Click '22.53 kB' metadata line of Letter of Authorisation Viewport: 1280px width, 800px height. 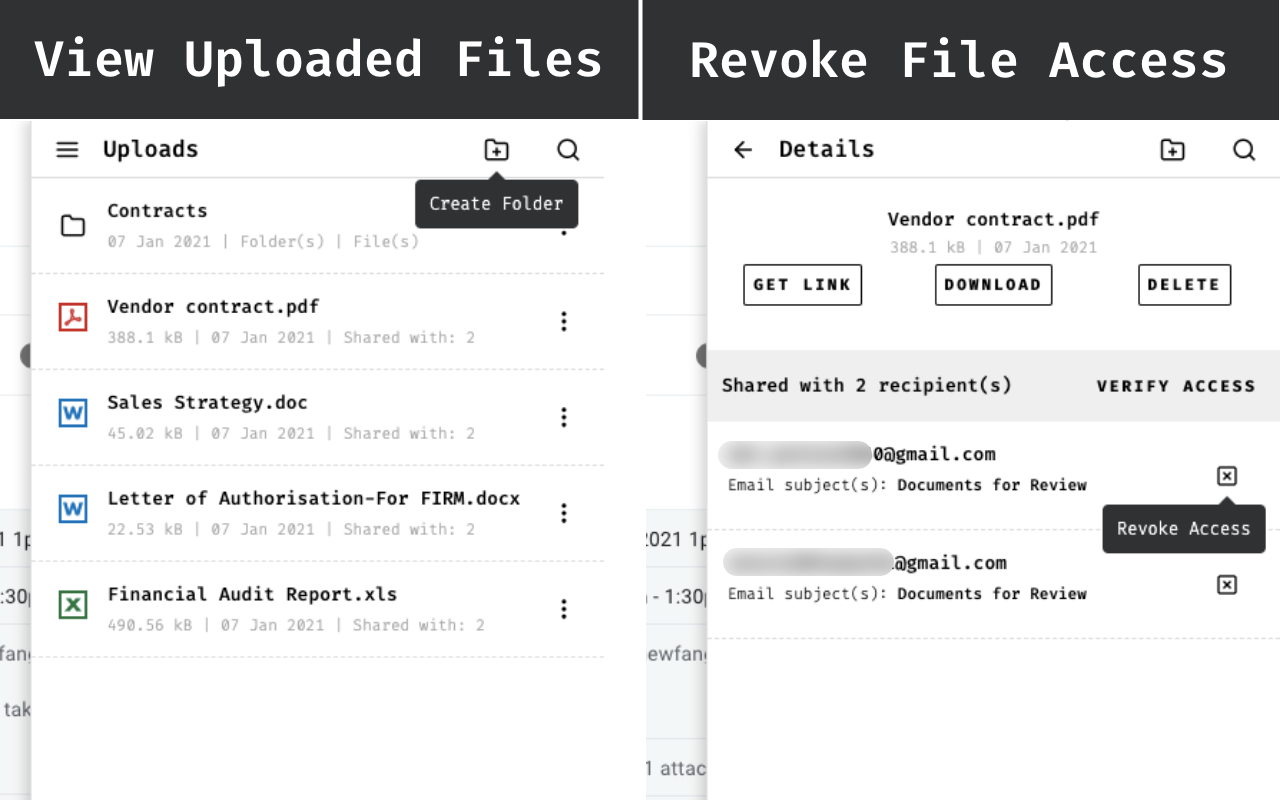pos(291,530)
